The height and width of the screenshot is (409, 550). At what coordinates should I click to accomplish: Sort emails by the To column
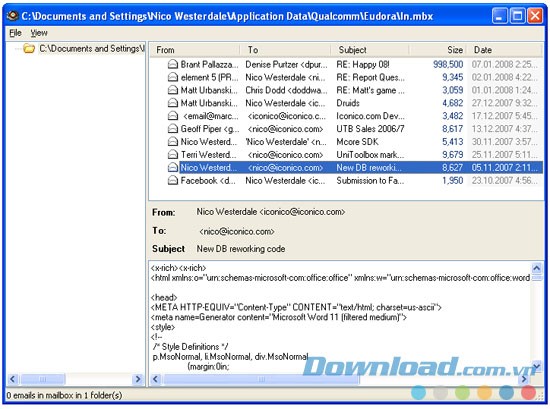click(x=285, y=50)
